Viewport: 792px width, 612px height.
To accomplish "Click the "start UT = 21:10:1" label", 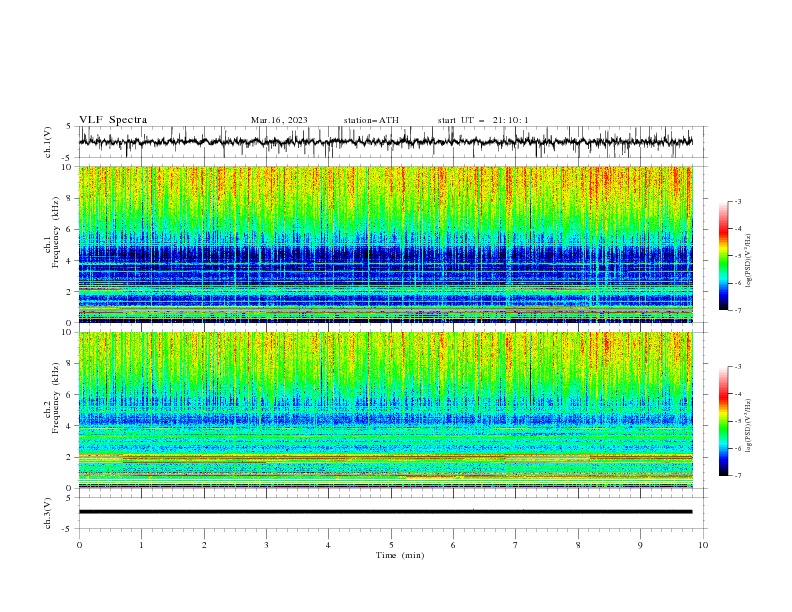I will pos(483,120).
